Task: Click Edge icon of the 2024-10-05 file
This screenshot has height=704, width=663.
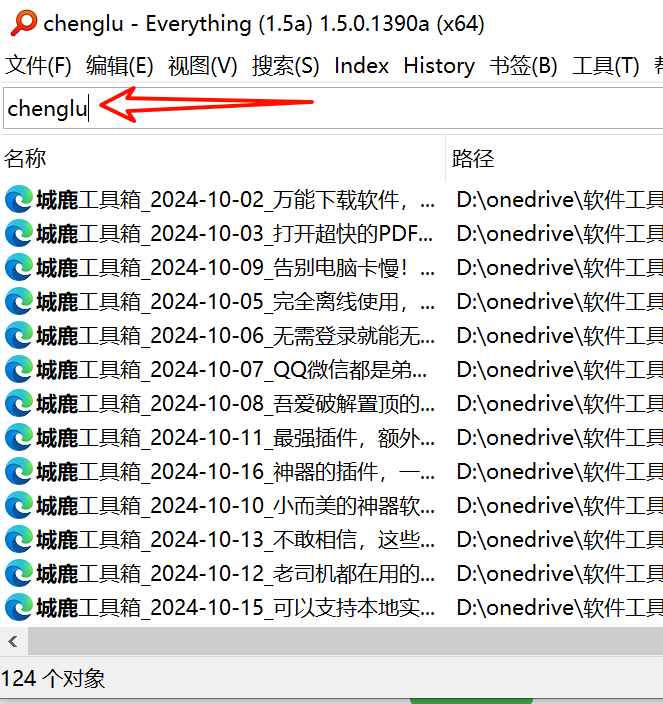Action: (19, 301)
